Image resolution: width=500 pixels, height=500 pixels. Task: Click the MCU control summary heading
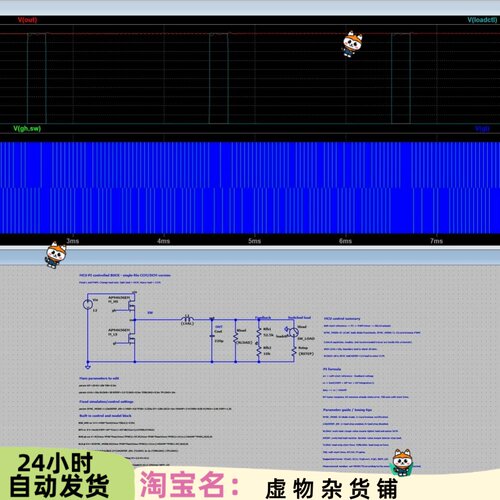[x=342, y=318]
